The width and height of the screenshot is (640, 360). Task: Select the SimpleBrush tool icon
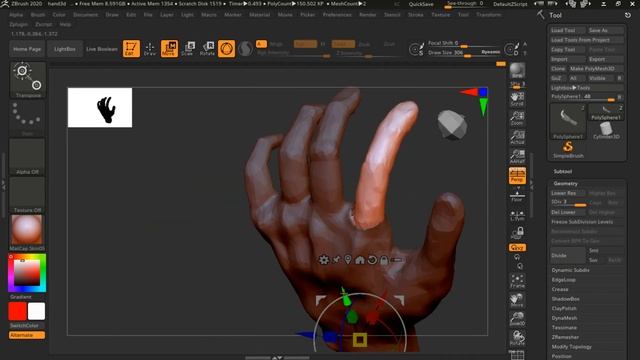tap(568, 150)
